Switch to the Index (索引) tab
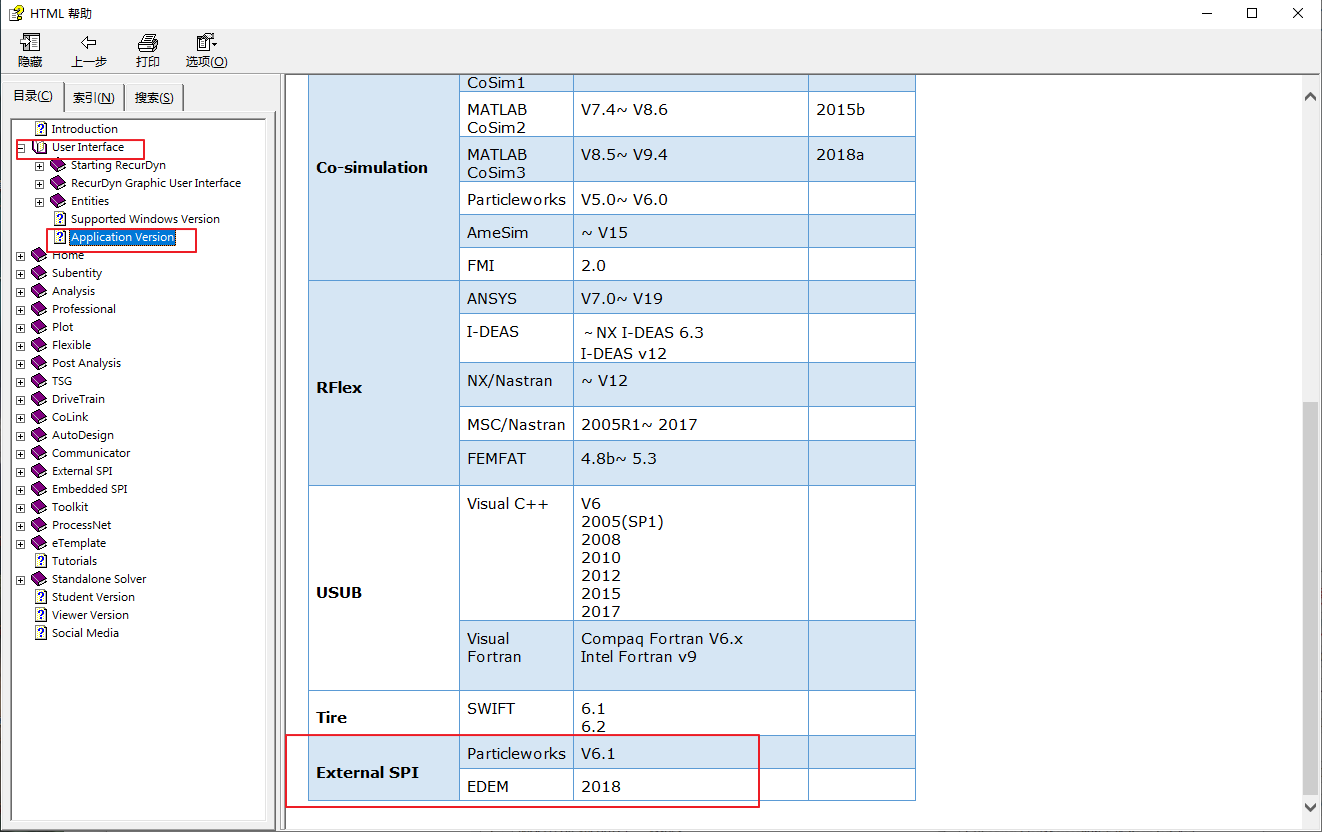Viewport: 1322px width, 832px height. [94, 98]
